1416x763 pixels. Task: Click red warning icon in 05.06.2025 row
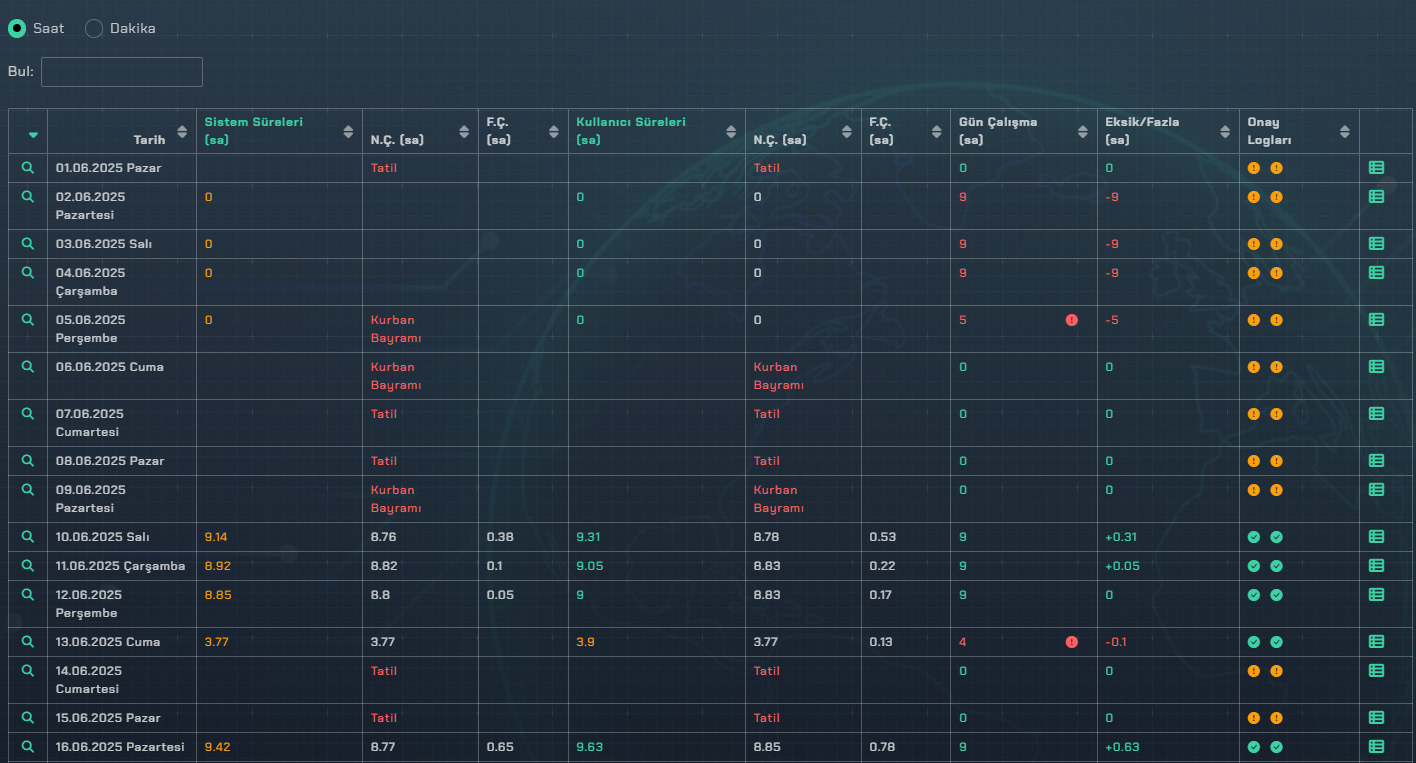pos(1072,320)
